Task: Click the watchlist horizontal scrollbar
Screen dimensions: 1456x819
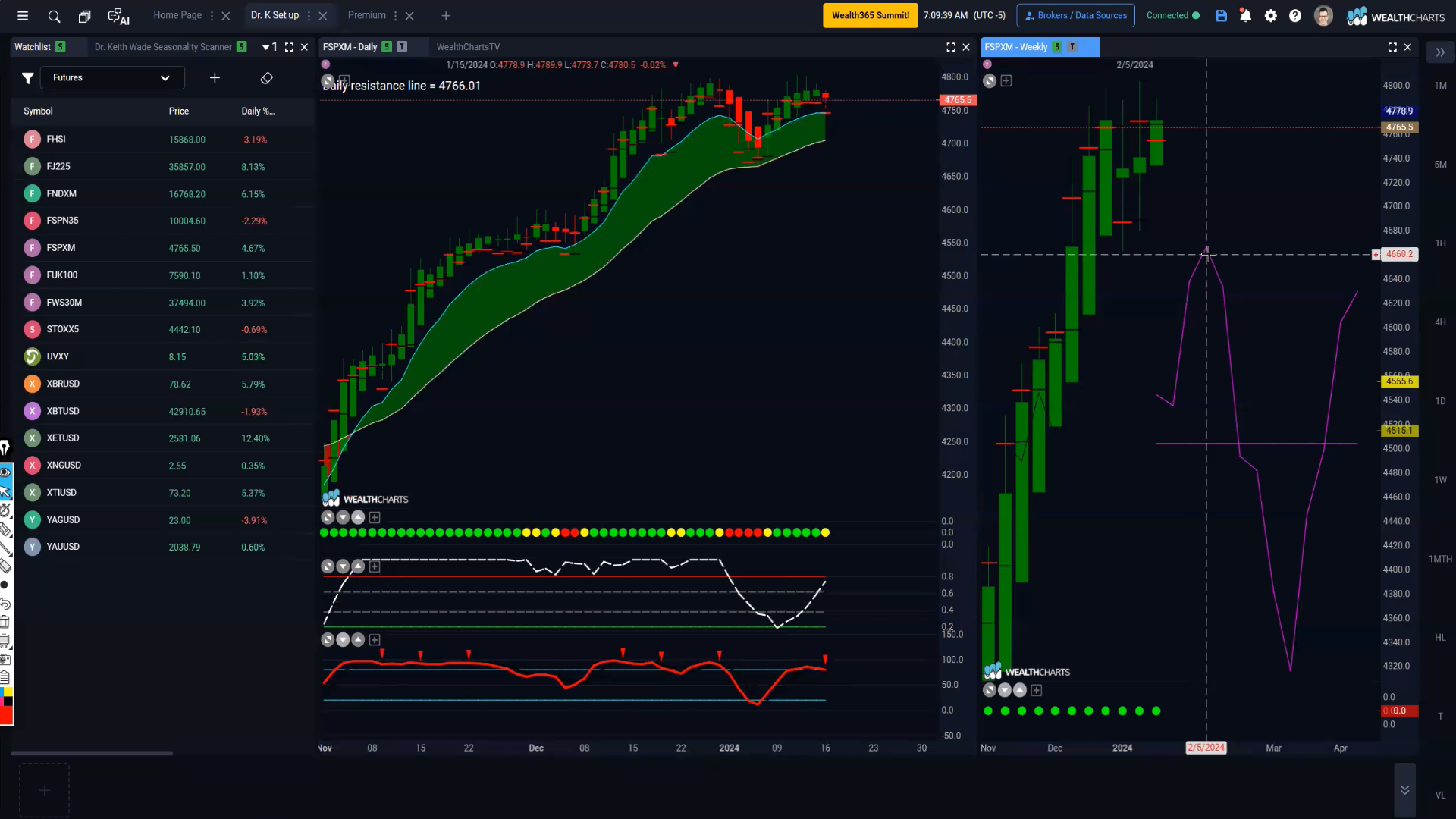Action: coord(92,753)
